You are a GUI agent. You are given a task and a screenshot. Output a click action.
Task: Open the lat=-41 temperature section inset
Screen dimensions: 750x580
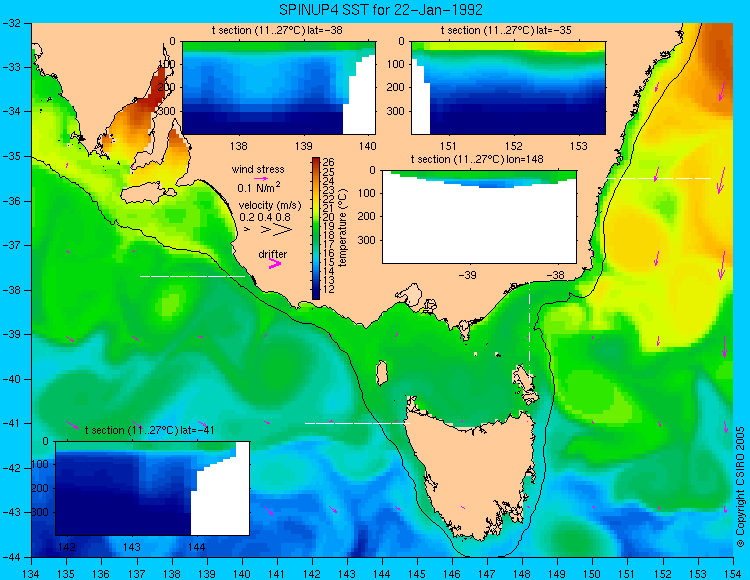152,488
